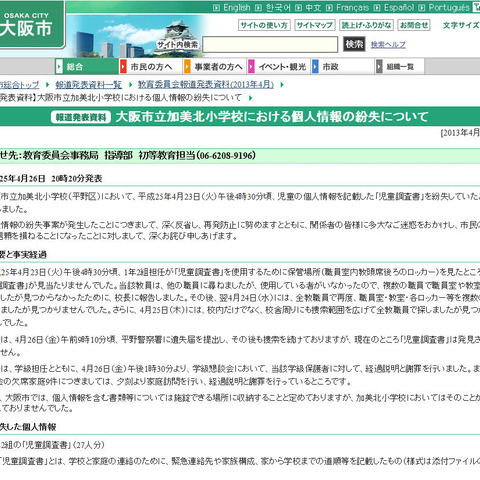Image resolution: width=480 pixels, height=480 pixels.
Task: Click gray arrow icon on 組織一覧 tab
Action: click(x=379, y=67)
